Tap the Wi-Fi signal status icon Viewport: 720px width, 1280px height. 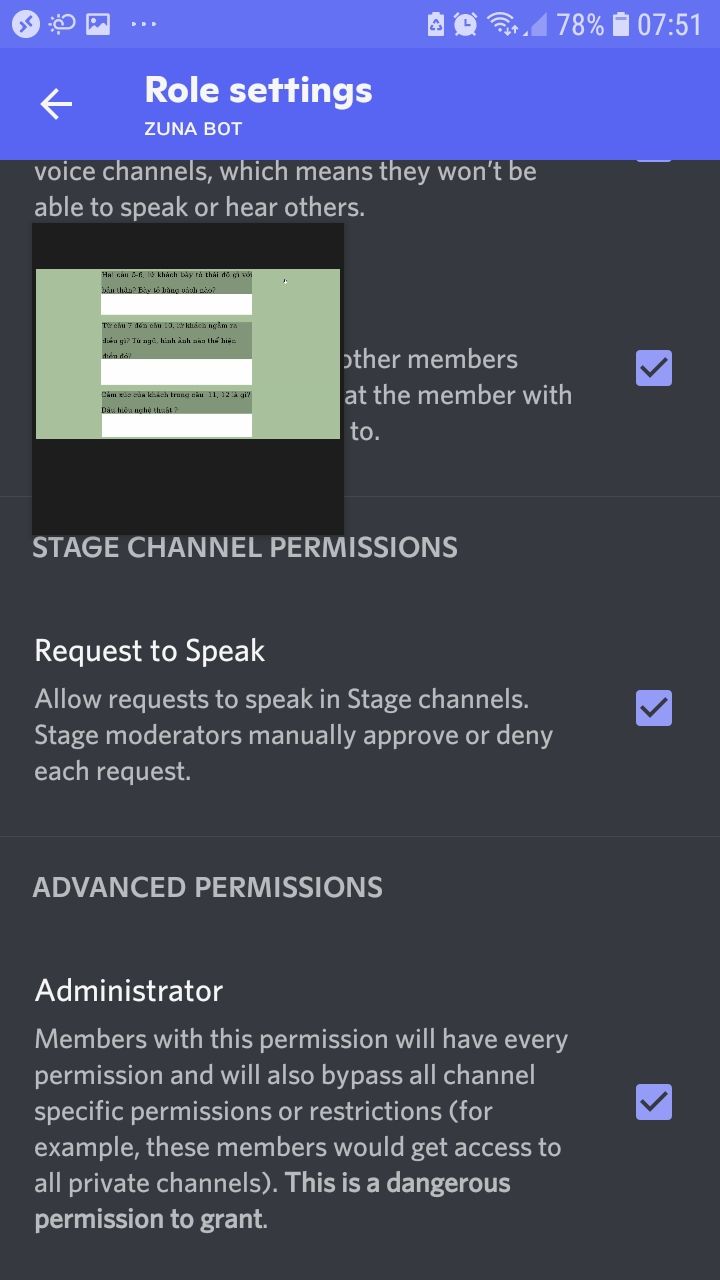click(502, 24)
